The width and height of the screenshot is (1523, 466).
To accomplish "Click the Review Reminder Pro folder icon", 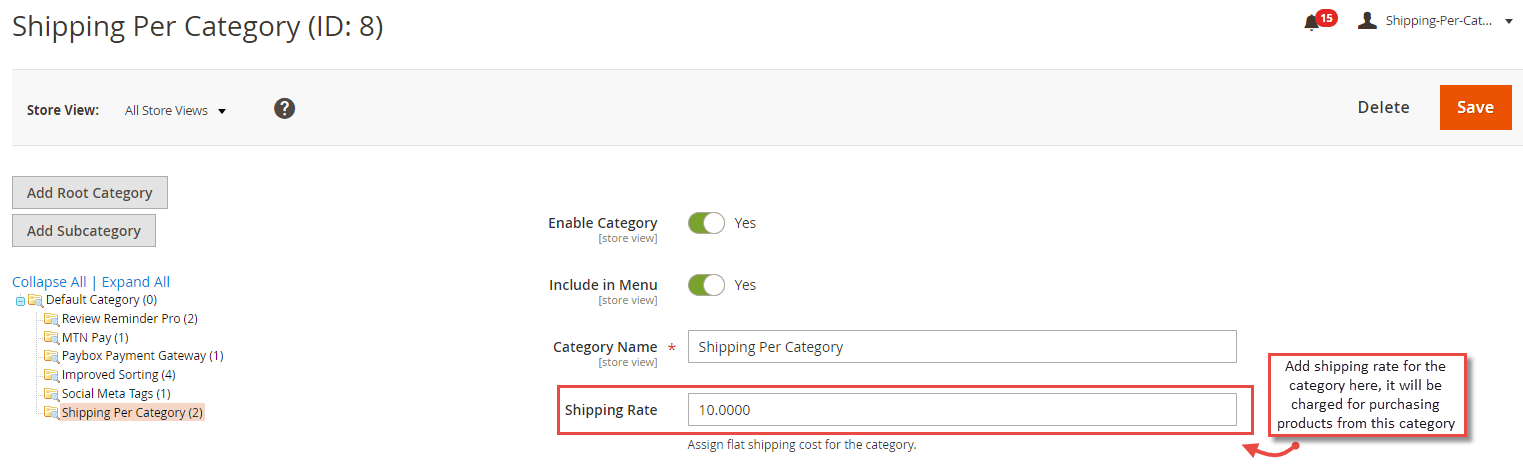I will tap(51, 319).
